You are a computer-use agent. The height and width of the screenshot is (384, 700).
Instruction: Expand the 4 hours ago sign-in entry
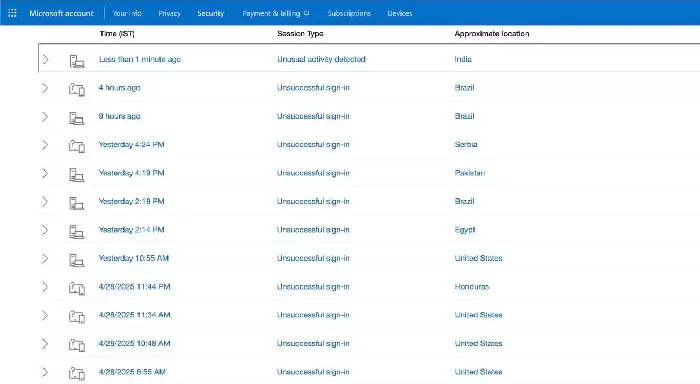click(x=45, y=88)
